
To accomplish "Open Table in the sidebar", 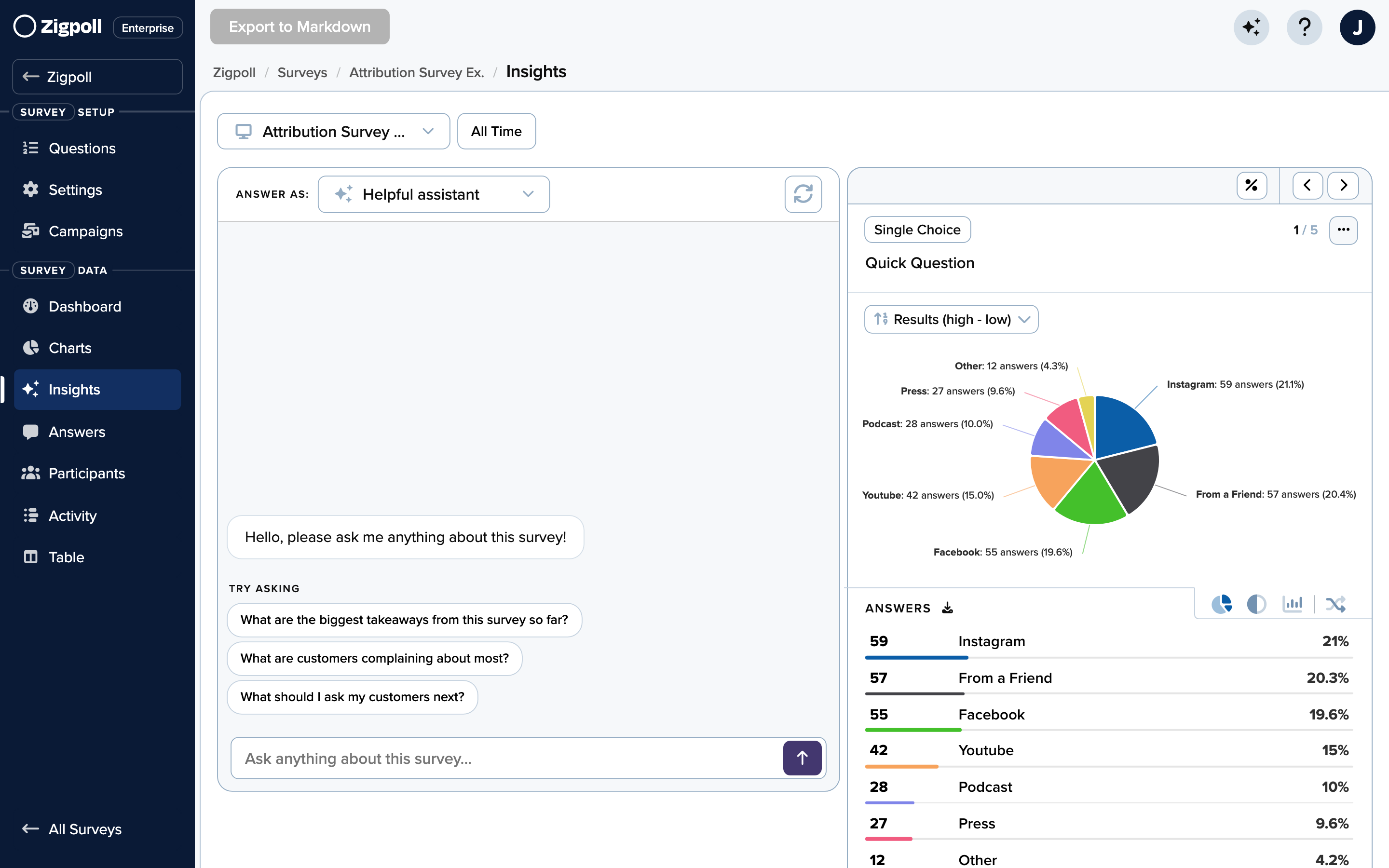I will pos(97,557).
